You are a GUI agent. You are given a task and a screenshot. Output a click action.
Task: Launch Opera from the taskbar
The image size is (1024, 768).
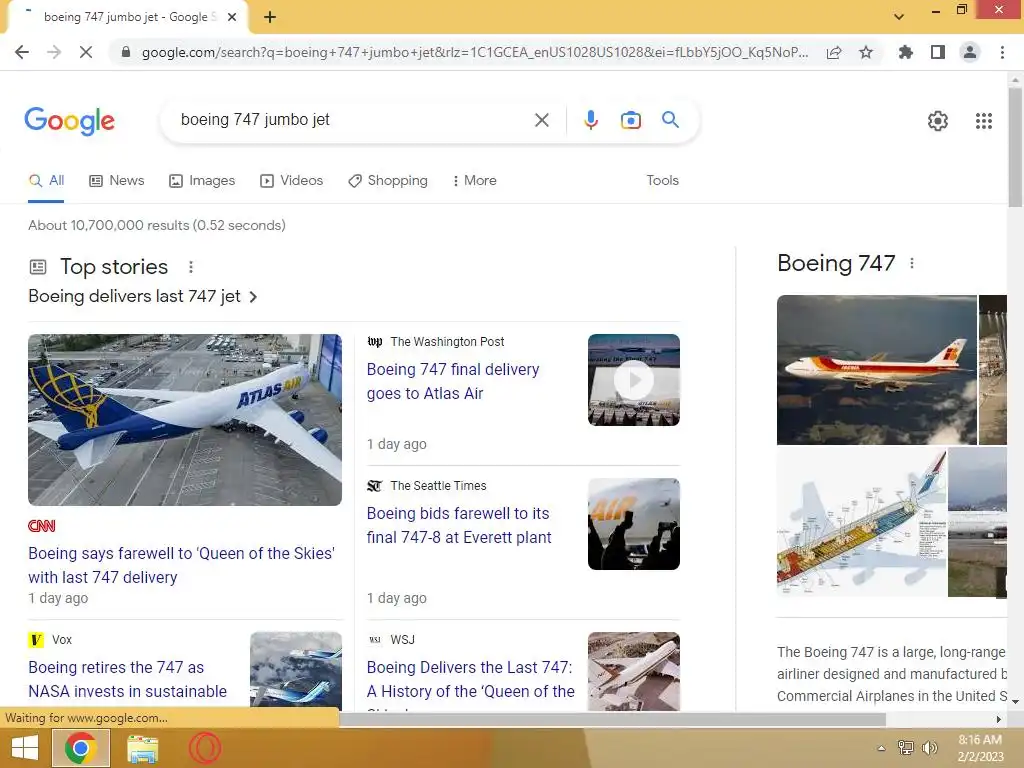[205, 748]
